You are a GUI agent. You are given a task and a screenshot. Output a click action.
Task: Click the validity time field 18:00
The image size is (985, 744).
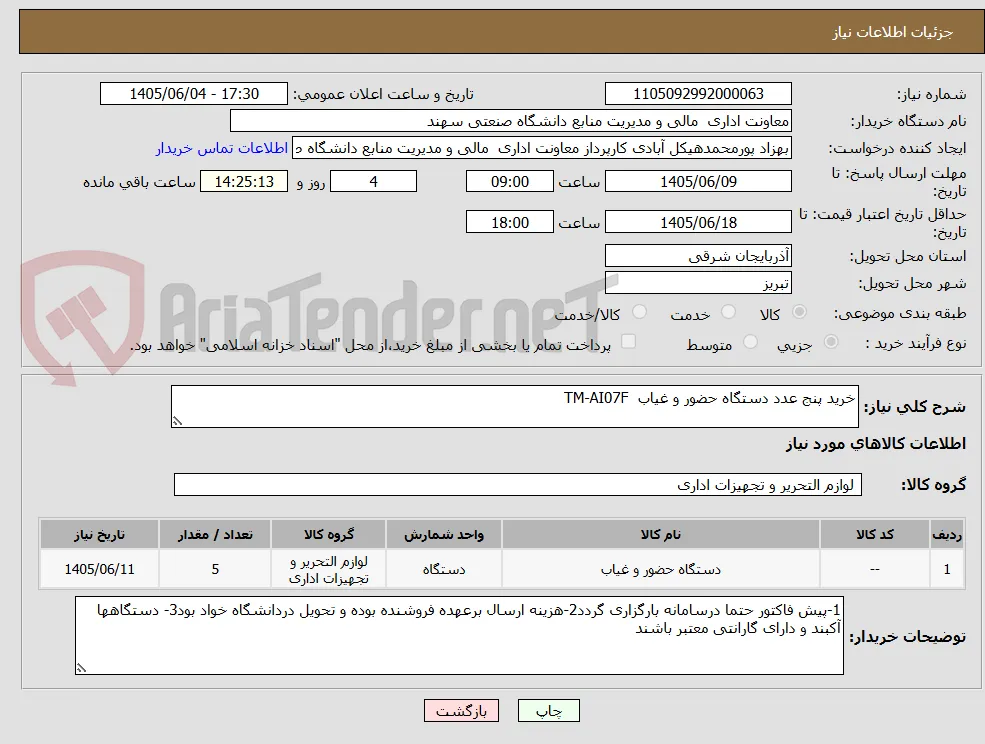pyautogui.click(x=509, y=222)
